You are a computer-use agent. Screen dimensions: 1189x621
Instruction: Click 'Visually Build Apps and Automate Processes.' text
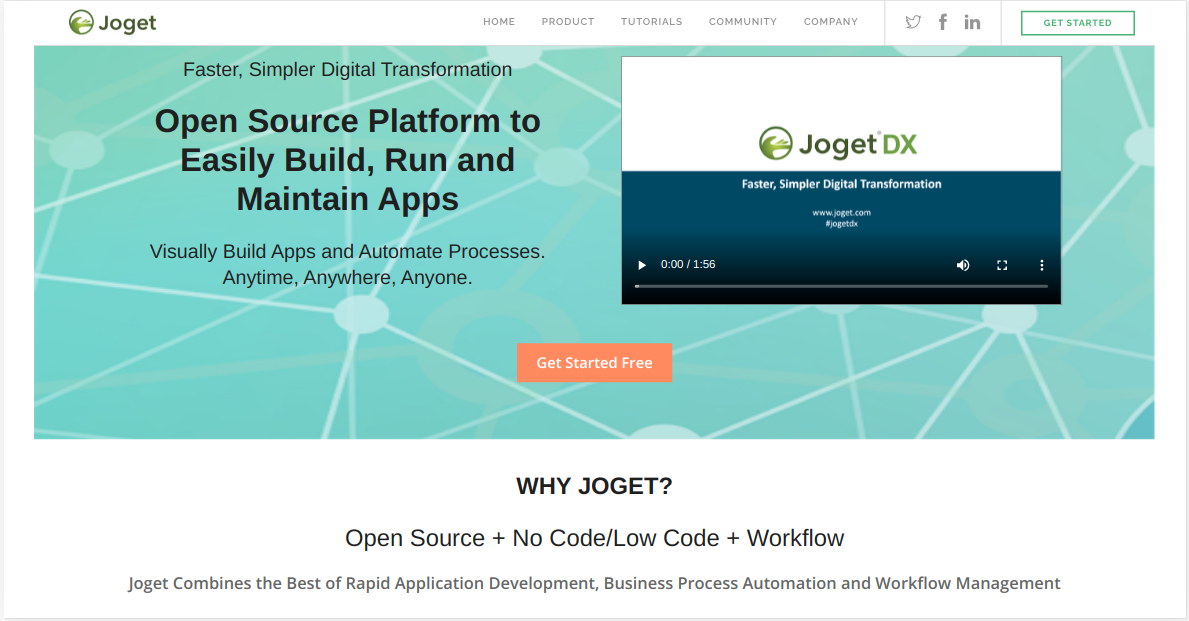(x=347, y=252)
